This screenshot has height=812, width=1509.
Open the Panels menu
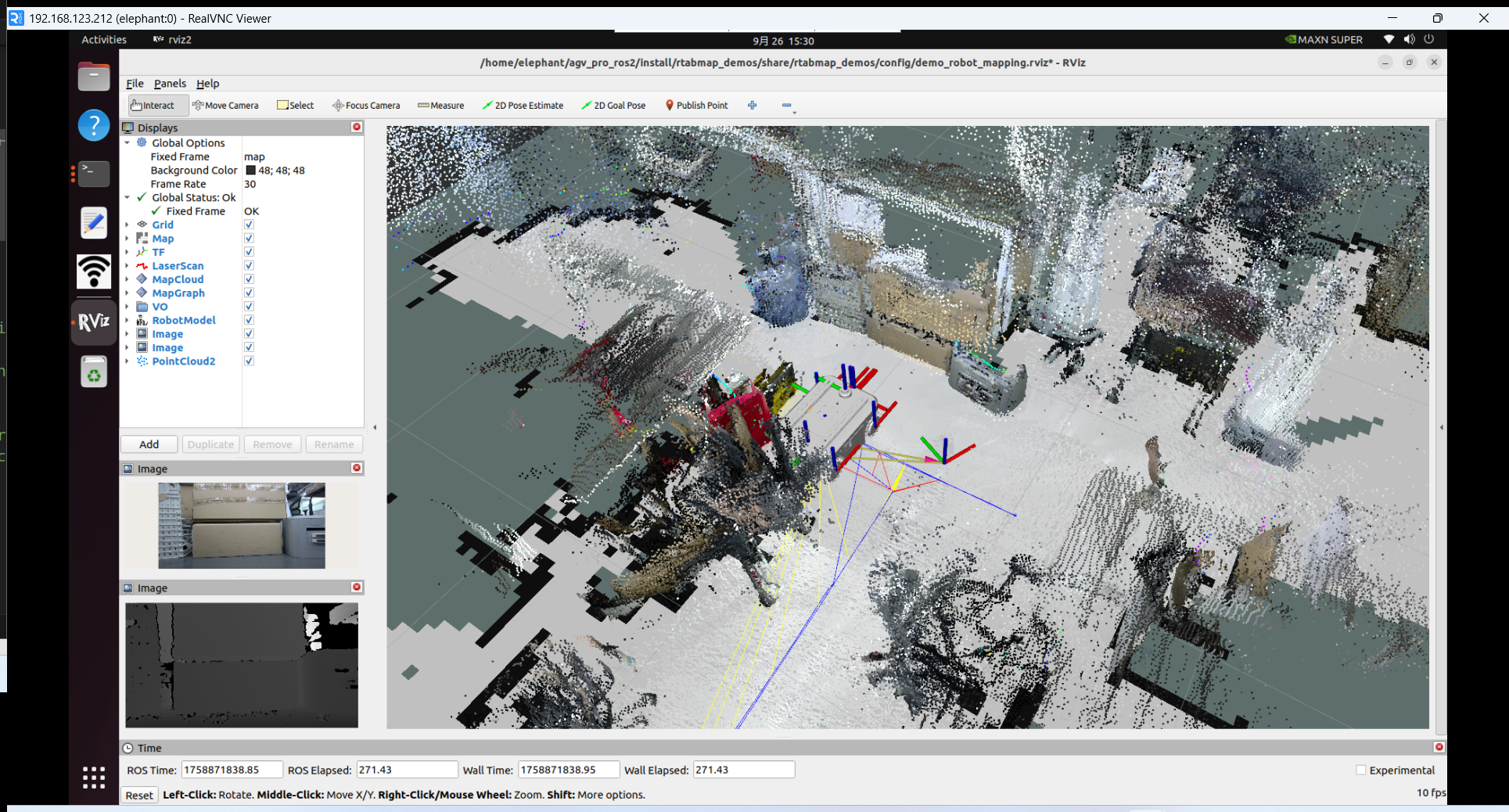pos(170,84)
